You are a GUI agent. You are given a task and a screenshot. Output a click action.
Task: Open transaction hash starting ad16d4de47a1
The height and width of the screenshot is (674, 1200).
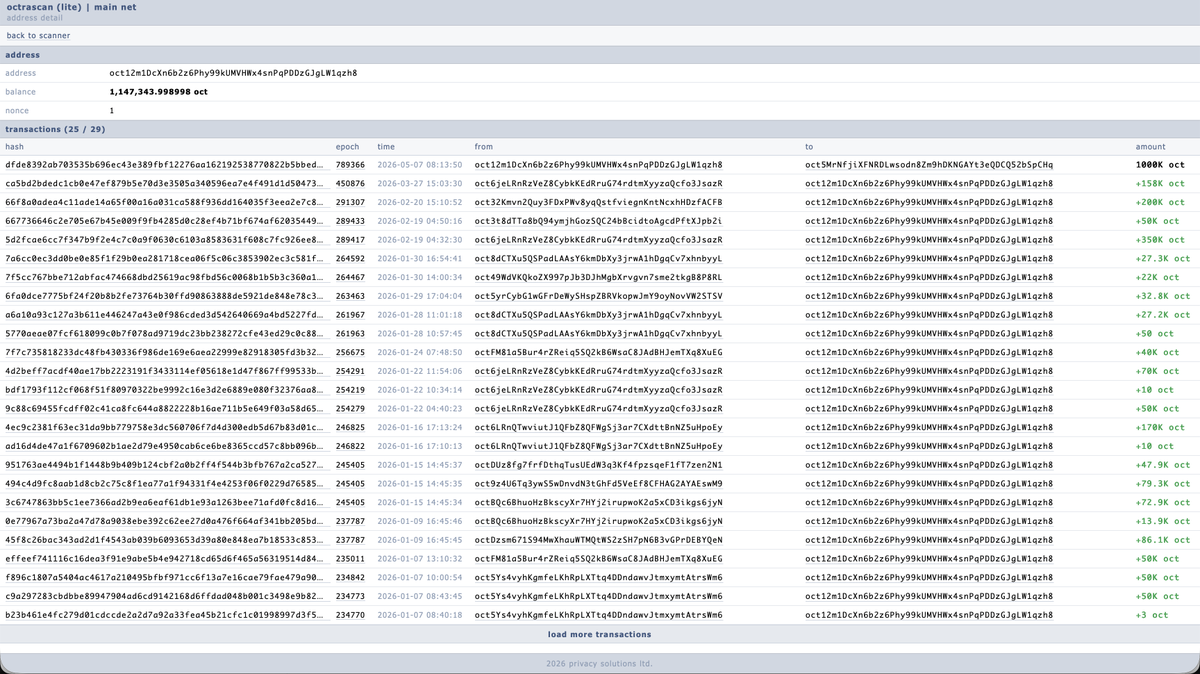click(165, 446)
